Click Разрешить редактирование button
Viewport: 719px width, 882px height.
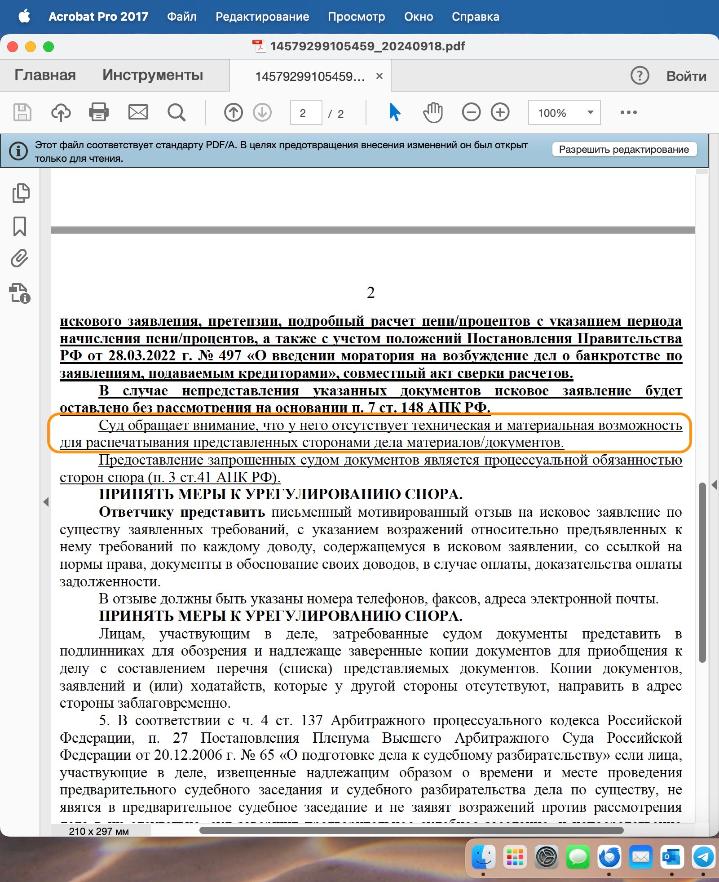pyautogui.click(x=624, y=149)
